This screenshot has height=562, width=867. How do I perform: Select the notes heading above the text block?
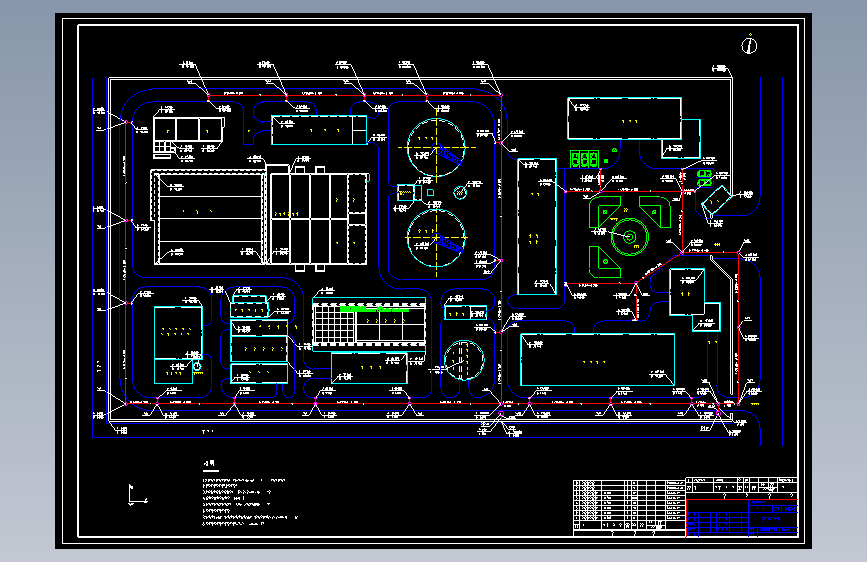pos(210,464)
